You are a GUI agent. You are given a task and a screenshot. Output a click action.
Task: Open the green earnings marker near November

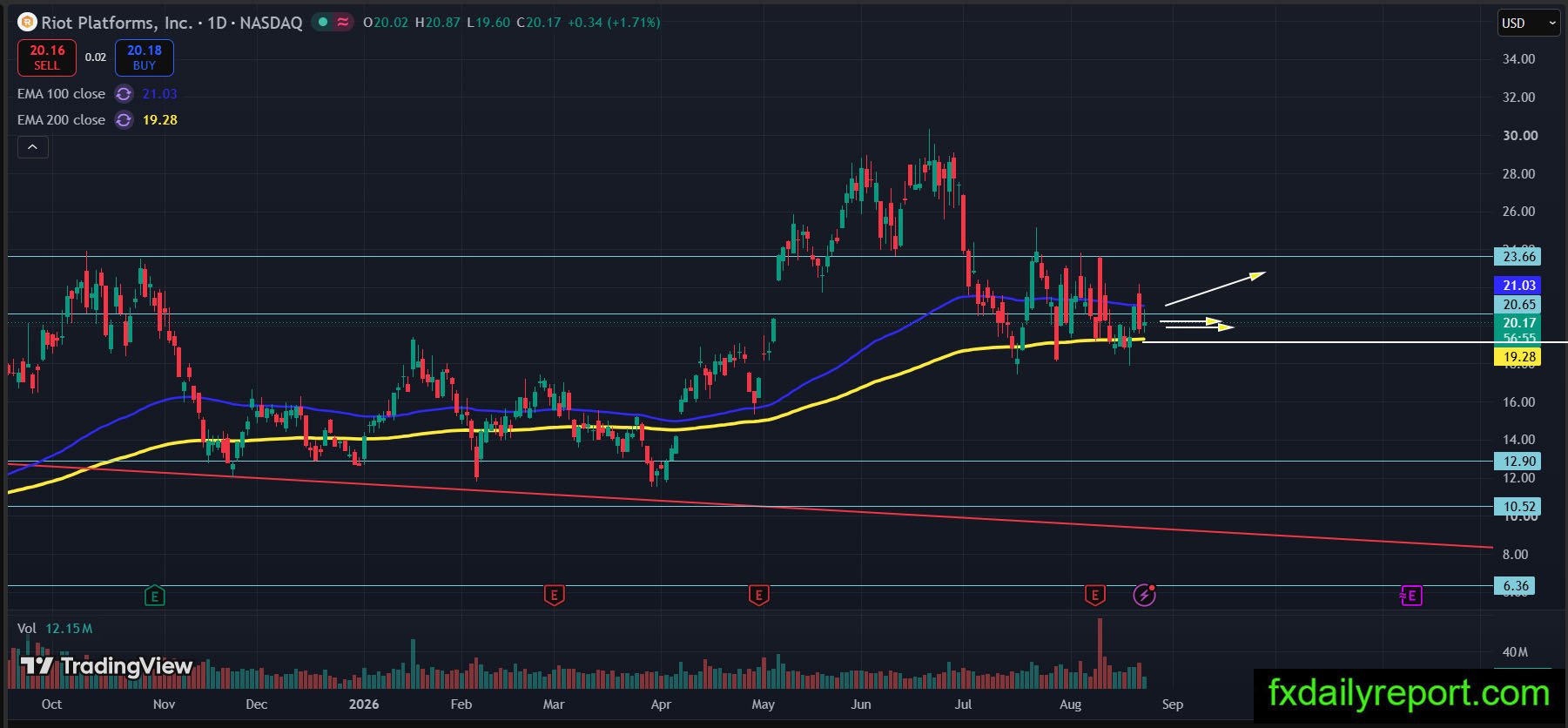tap(154, 596)
